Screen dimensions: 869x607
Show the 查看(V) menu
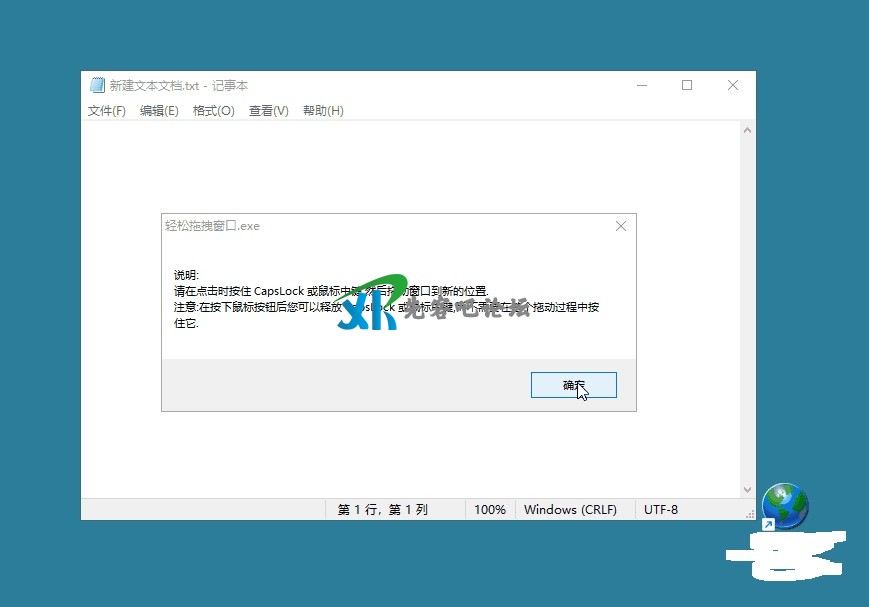(x=268, y=111)
